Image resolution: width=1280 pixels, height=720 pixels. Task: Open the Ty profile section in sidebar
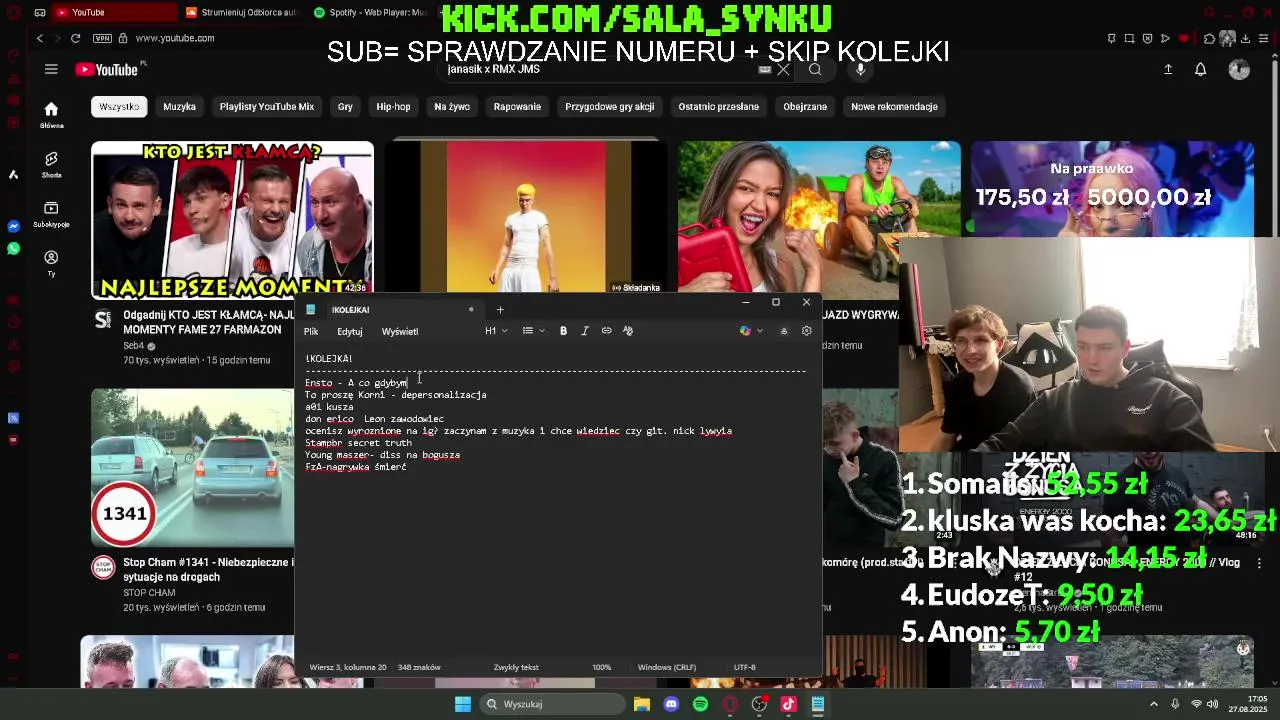click(x=51, y=263)
